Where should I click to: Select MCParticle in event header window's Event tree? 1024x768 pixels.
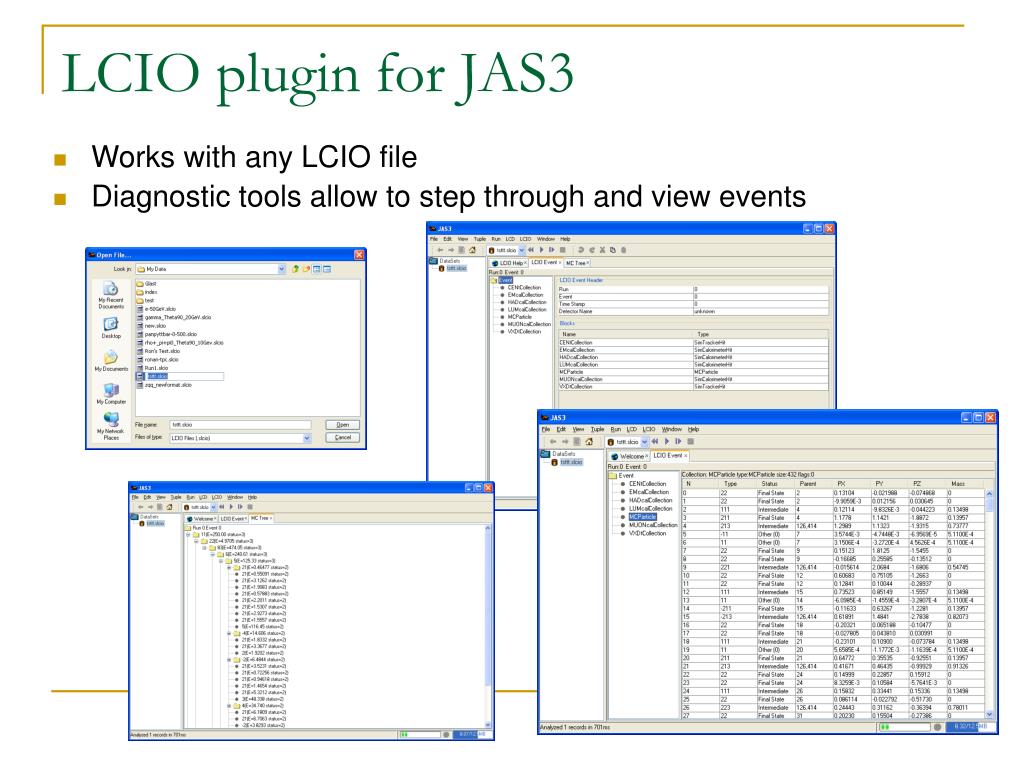pos(520,317)
